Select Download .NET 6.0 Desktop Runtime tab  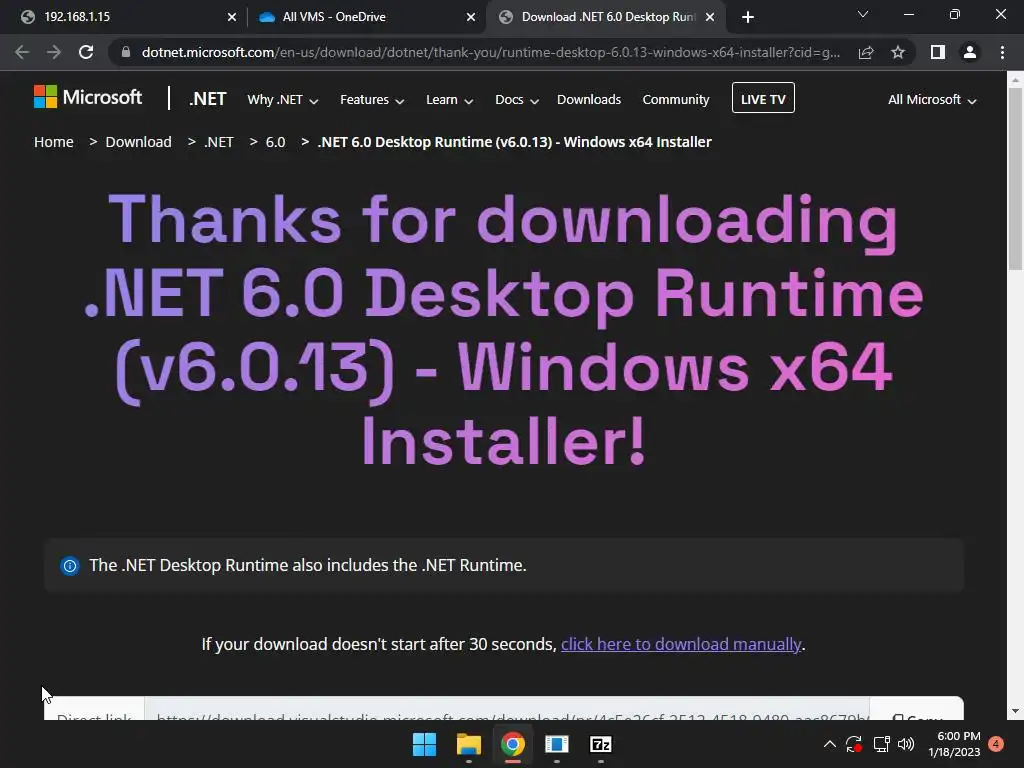(x=604, y=17)
